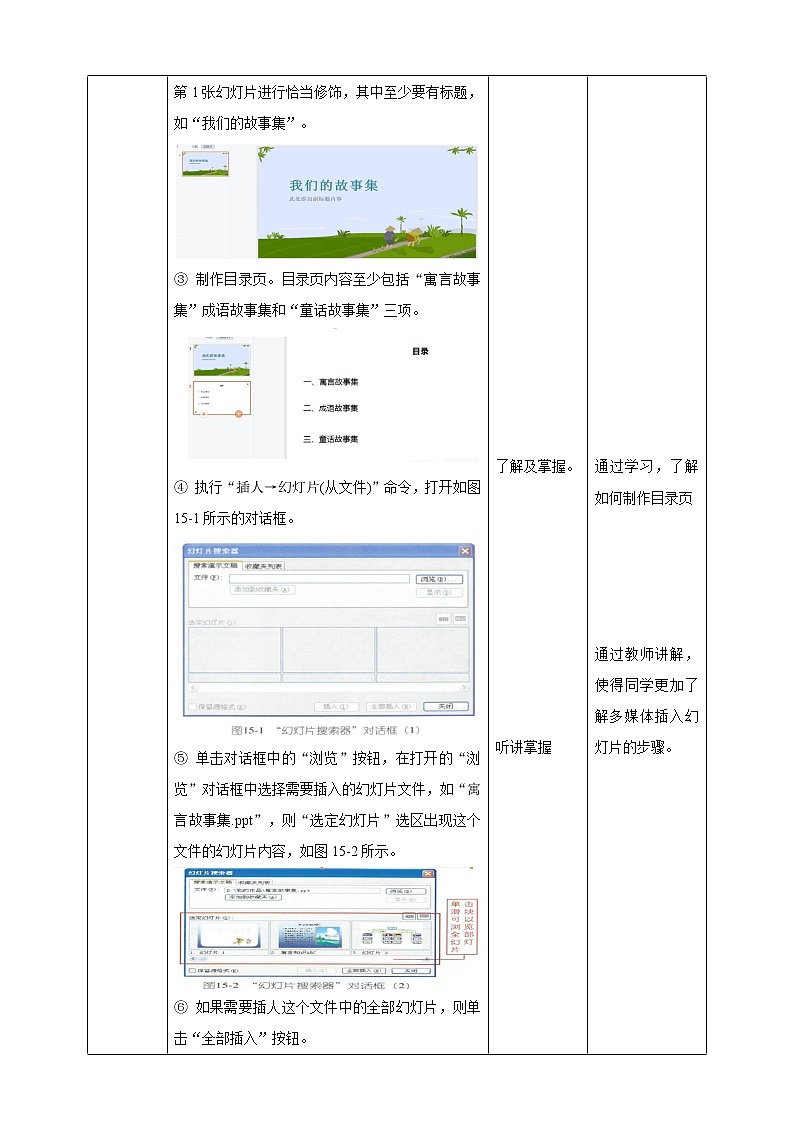Toggle 保留源格式 checkbox in second dialog

pos(192,970)
